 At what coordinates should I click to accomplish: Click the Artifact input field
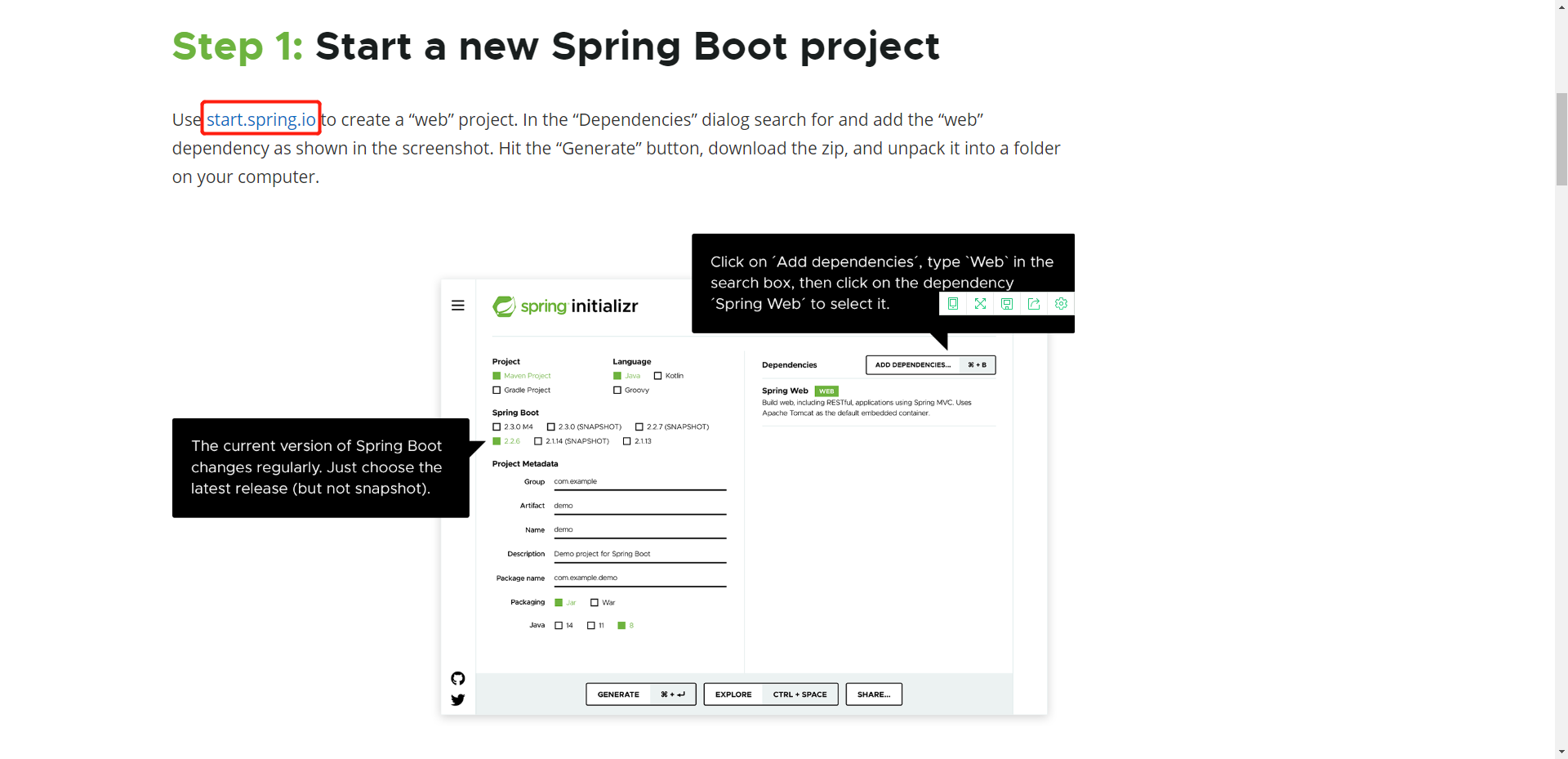639,506
